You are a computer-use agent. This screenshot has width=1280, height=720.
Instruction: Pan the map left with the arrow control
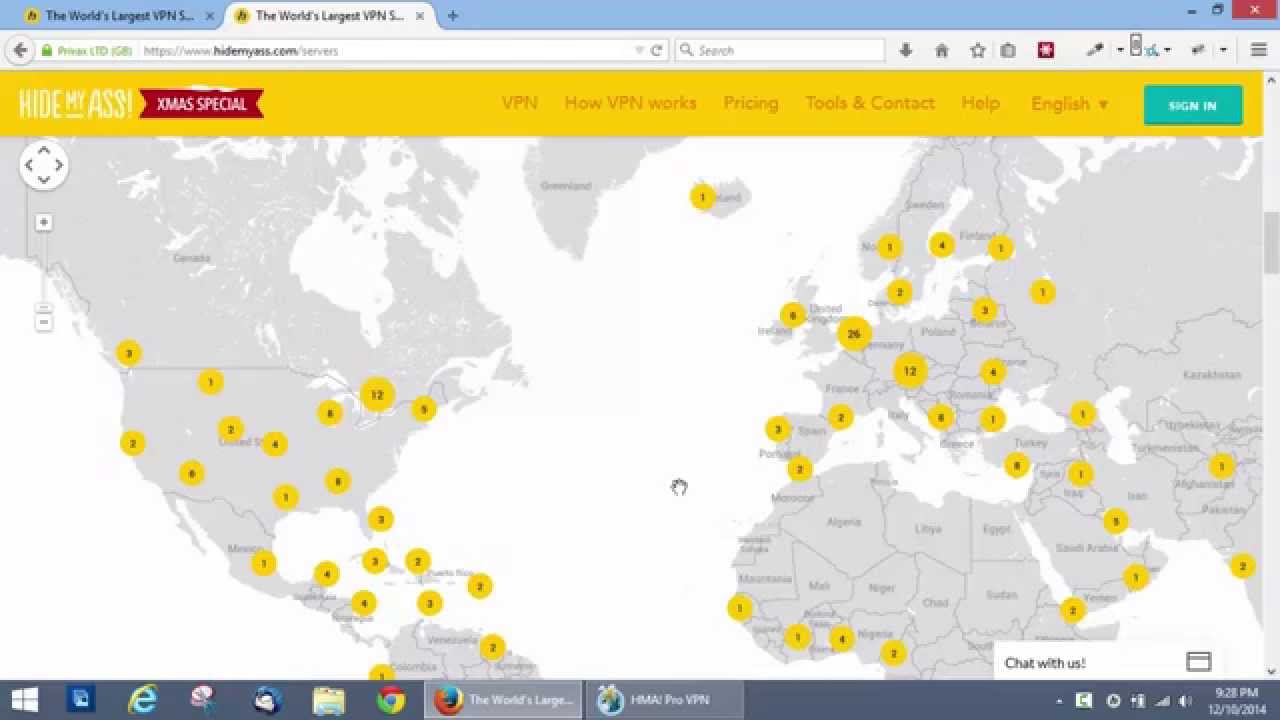28,166
